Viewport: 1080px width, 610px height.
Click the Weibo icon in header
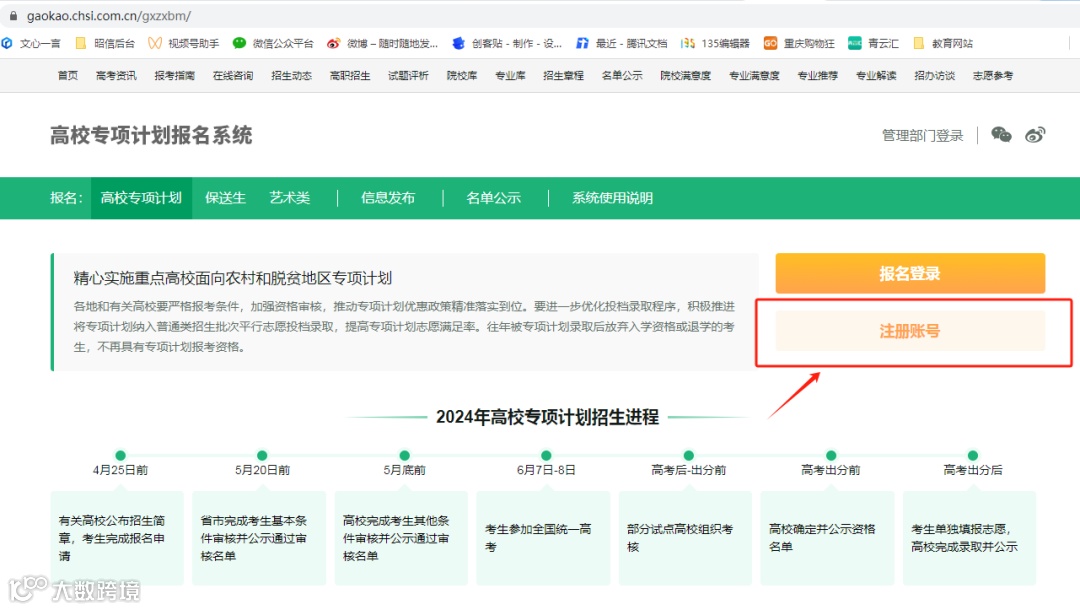coord(1035,135)
